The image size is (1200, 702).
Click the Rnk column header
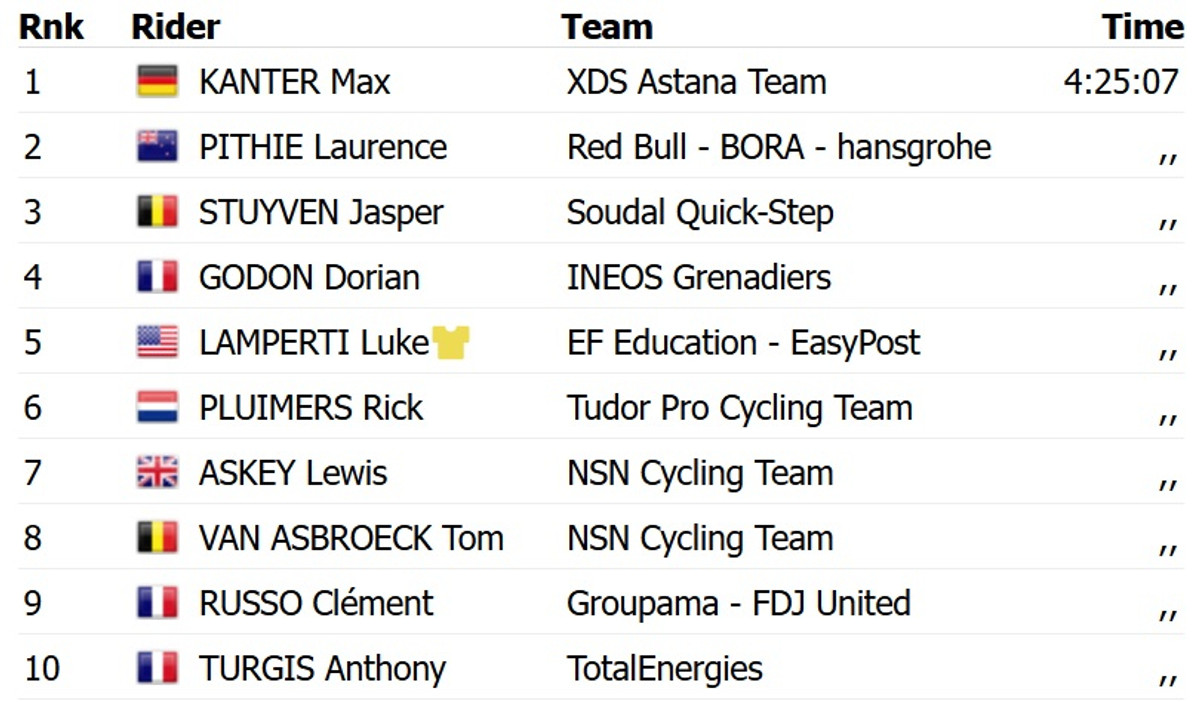(51, 27)
